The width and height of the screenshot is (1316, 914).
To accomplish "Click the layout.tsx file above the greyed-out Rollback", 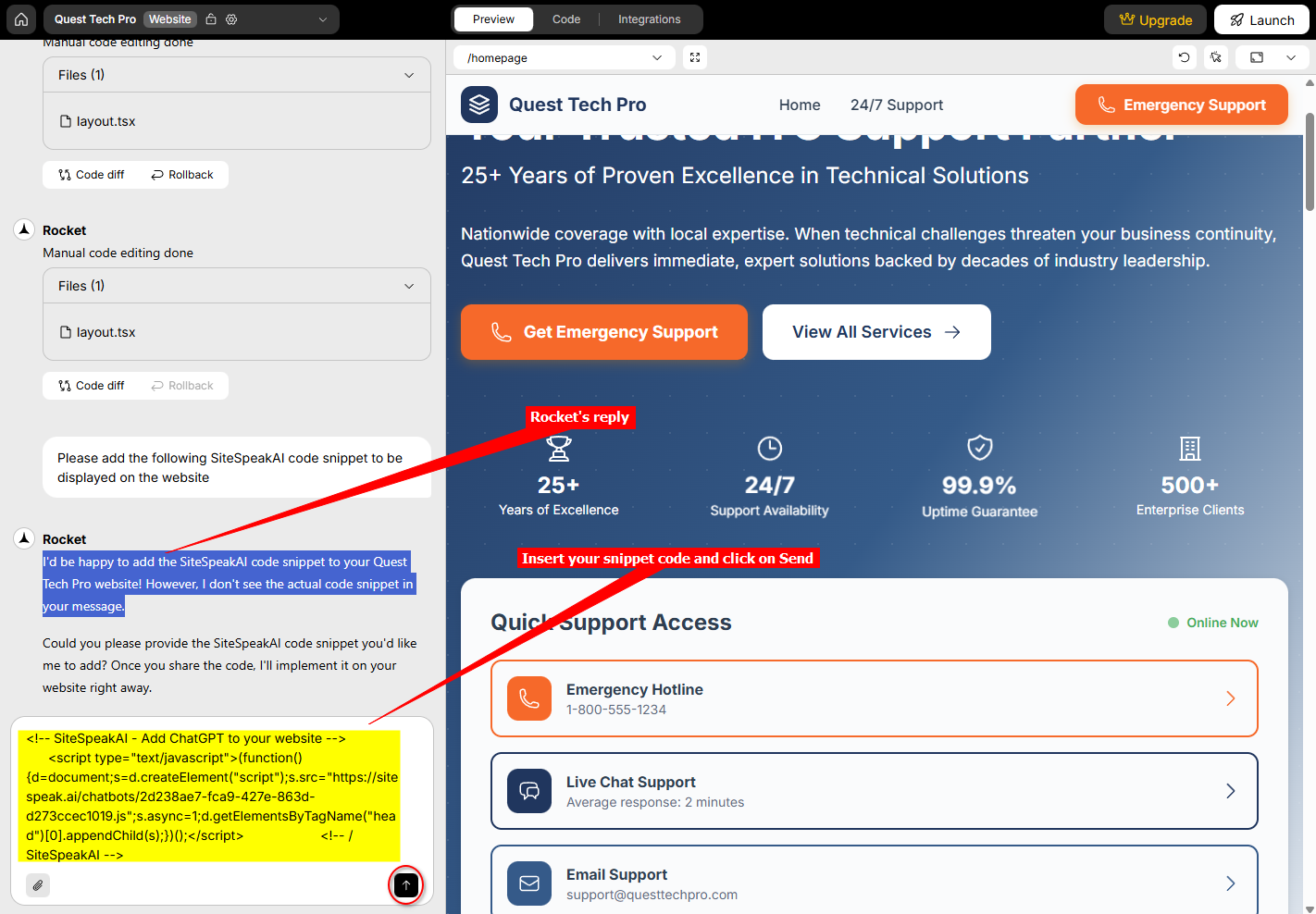I will 98,332.
